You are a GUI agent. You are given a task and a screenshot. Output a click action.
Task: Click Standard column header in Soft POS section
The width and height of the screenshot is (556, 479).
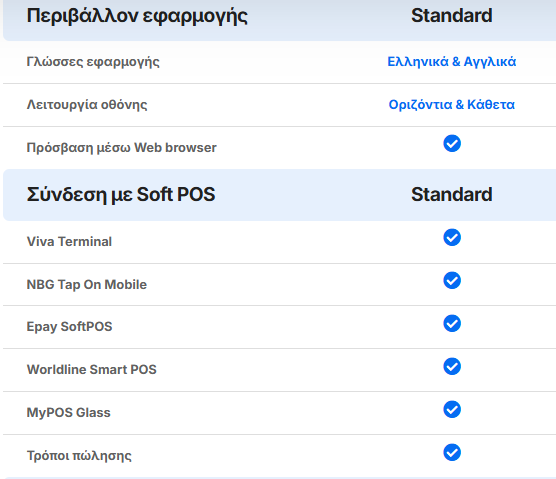(451, 194)
